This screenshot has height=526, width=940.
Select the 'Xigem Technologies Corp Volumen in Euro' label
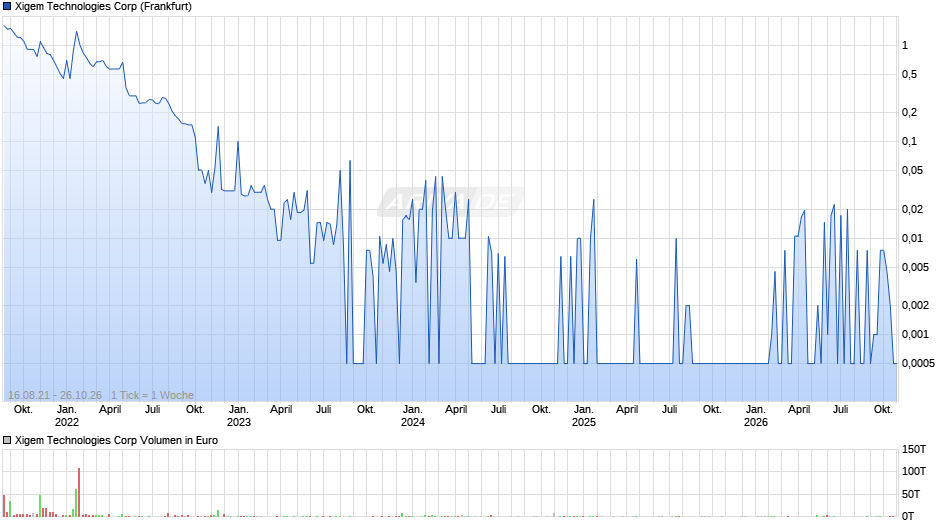click(116, 440)
